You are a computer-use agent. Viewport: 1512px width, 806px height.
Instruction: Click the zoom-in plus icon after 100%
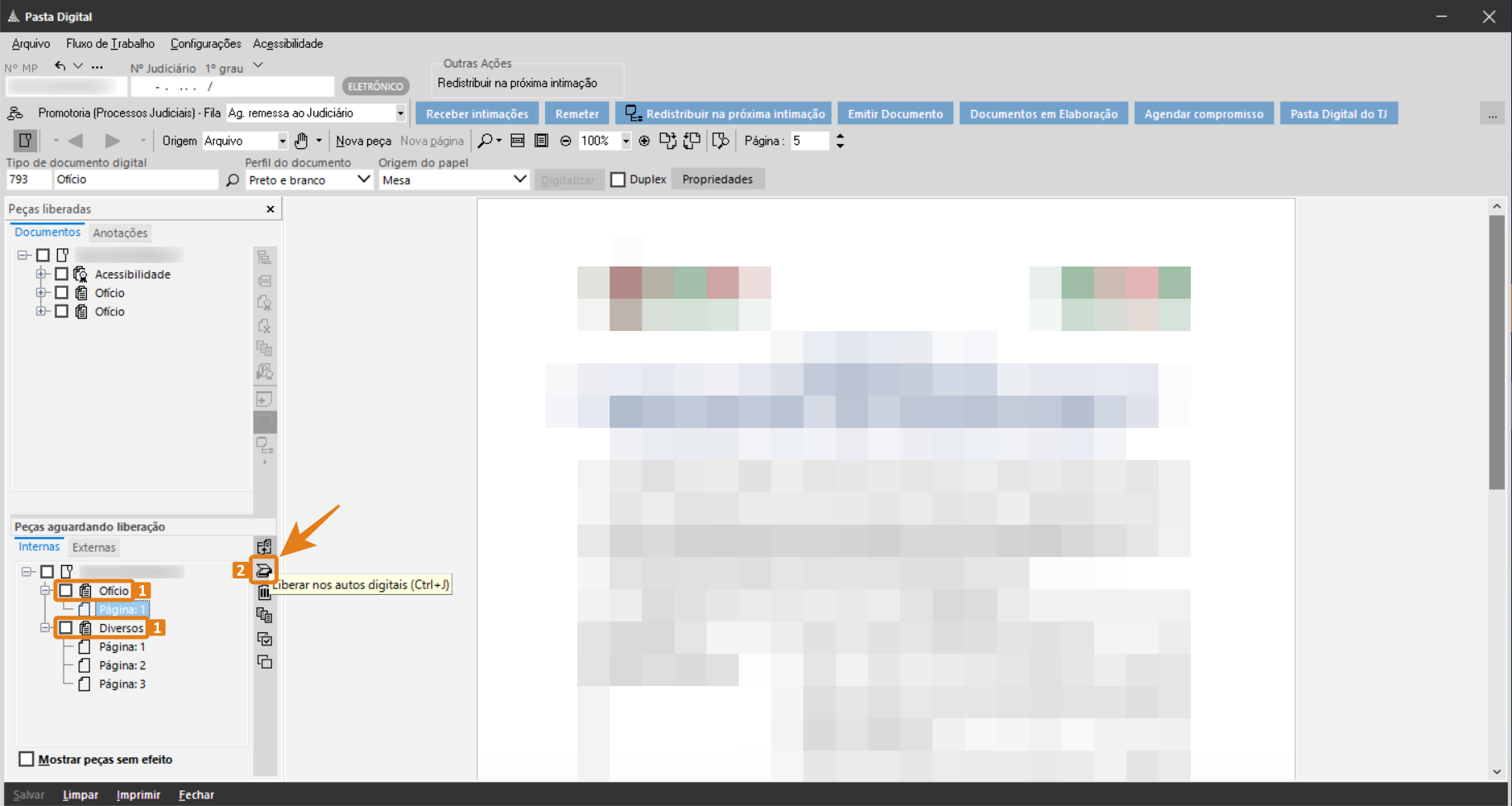pos(644,141)
